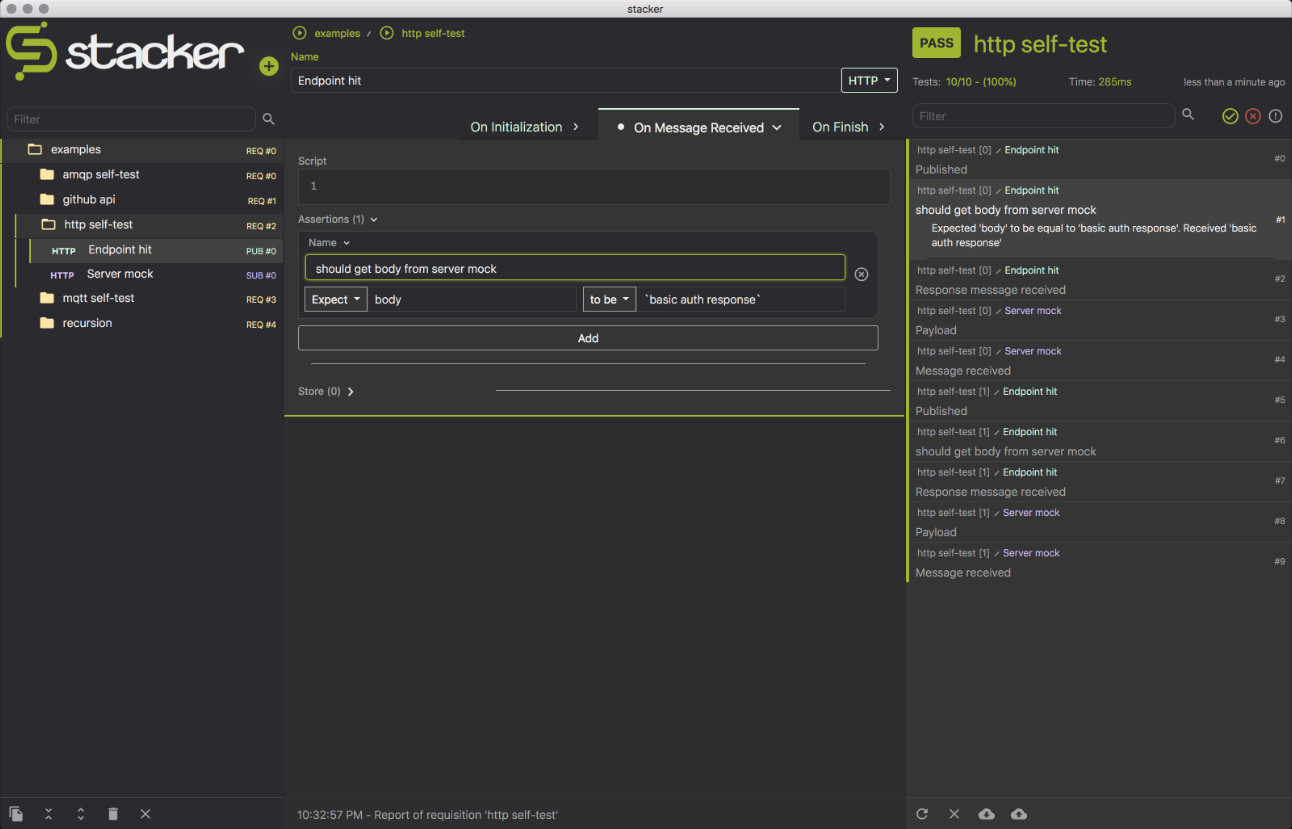Click the status bar report message
The width and height of the screenshot is (1292, 829).
427,815
